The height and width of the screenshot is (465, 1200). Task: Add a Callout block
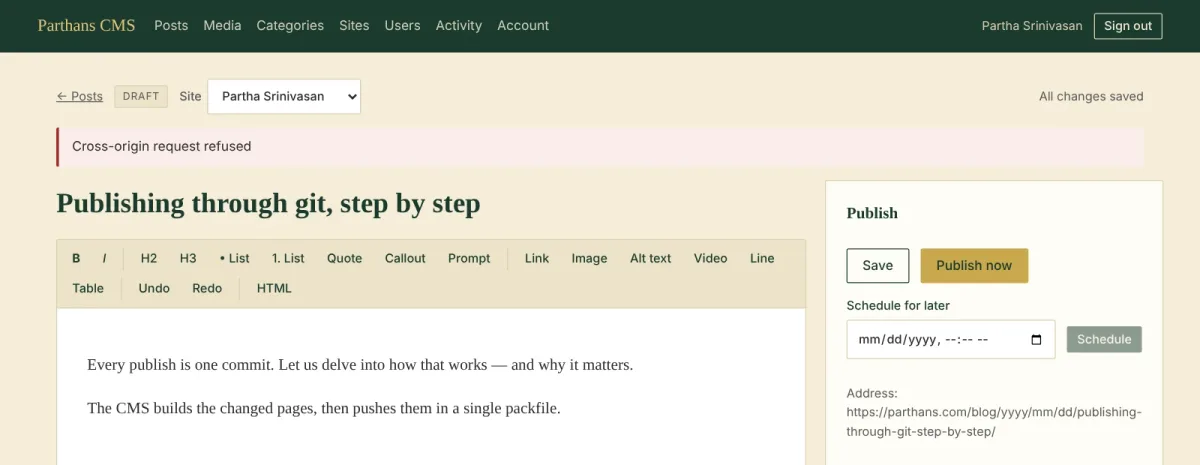405,258
